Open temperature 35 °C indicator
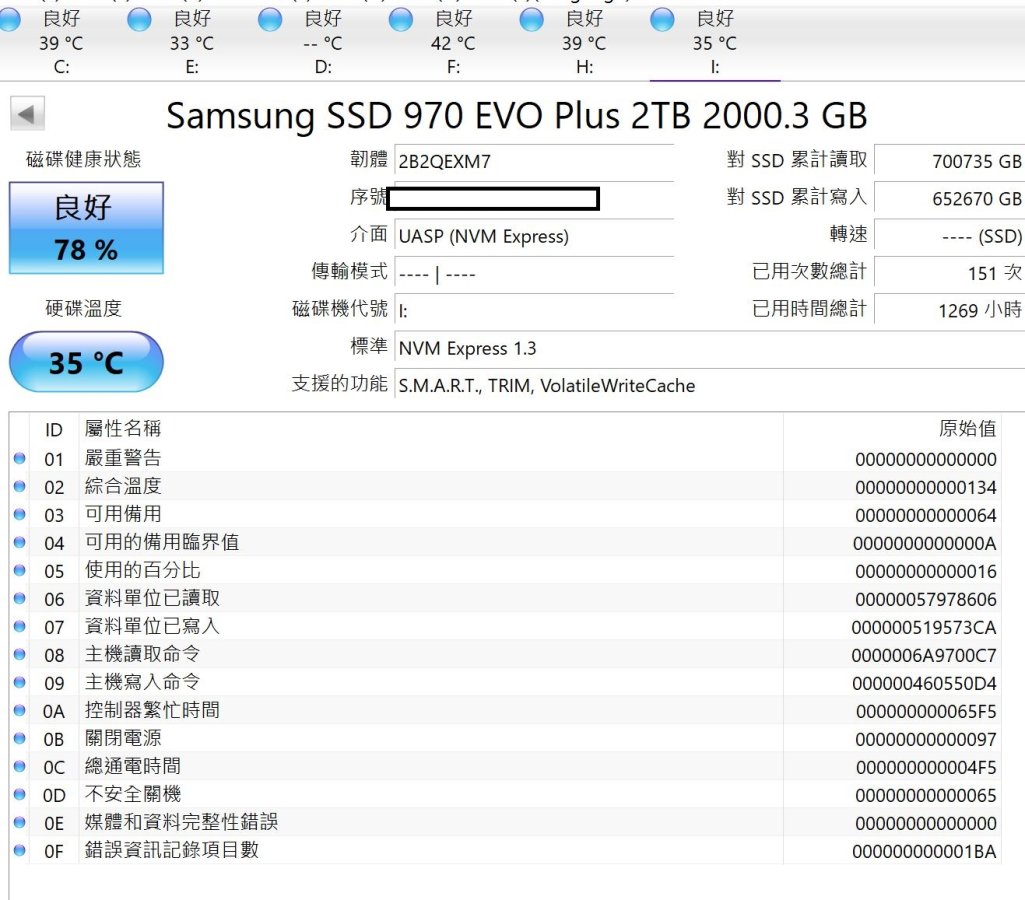Image resolution: width=1025 pixels, height=900 pixels. (x=86, y=362)
